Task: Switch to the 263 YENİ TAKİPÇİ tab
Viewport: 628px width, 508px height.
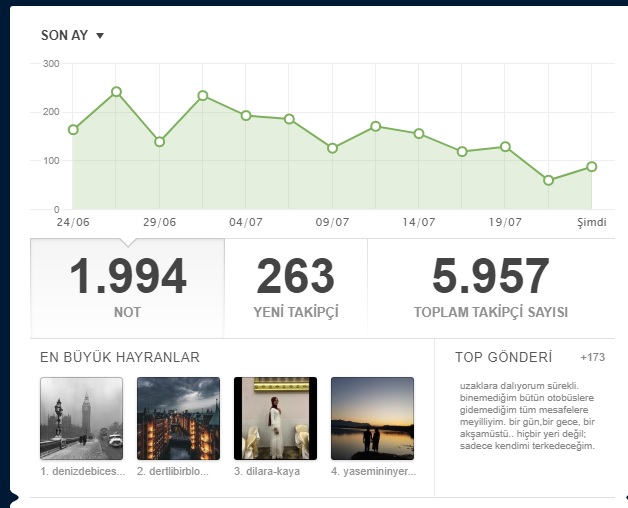Action: pos(296,288)
